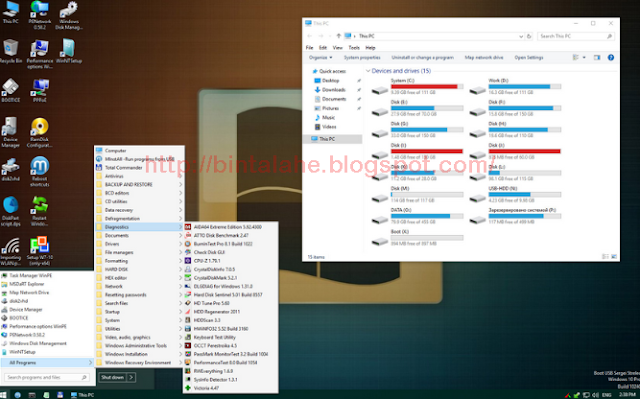Open the Organize dropdown in Explorer
The width and height of the screenshot is (640, 399).
(320, 58)
